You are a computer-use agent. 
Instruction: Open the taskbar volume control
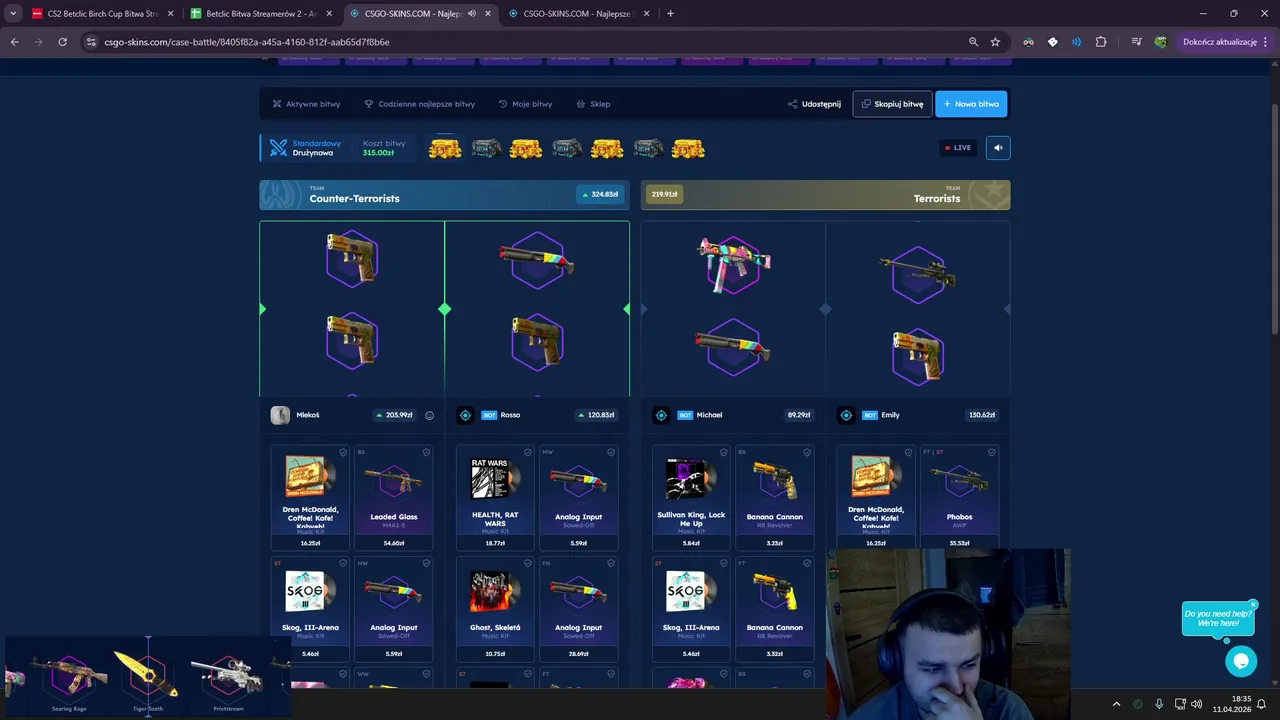click(x=1197, y=704)
